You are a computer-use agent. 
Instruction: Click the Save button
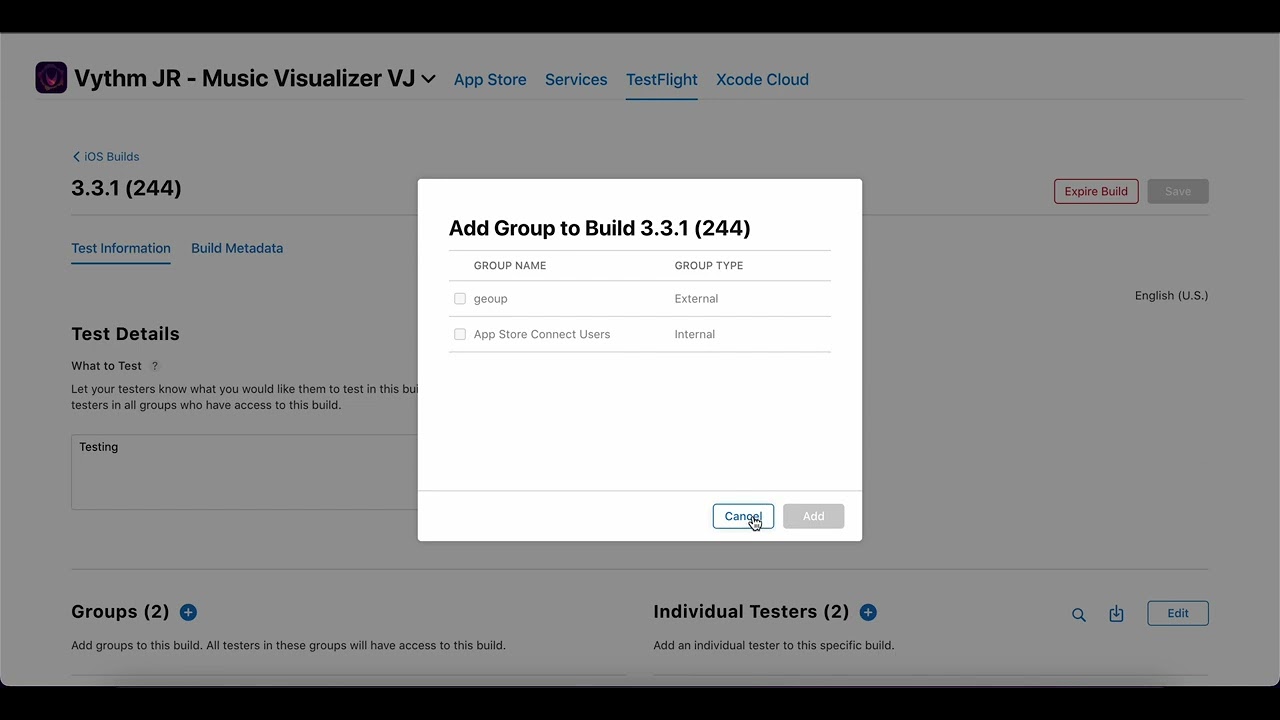click(x=1178, y=191)
